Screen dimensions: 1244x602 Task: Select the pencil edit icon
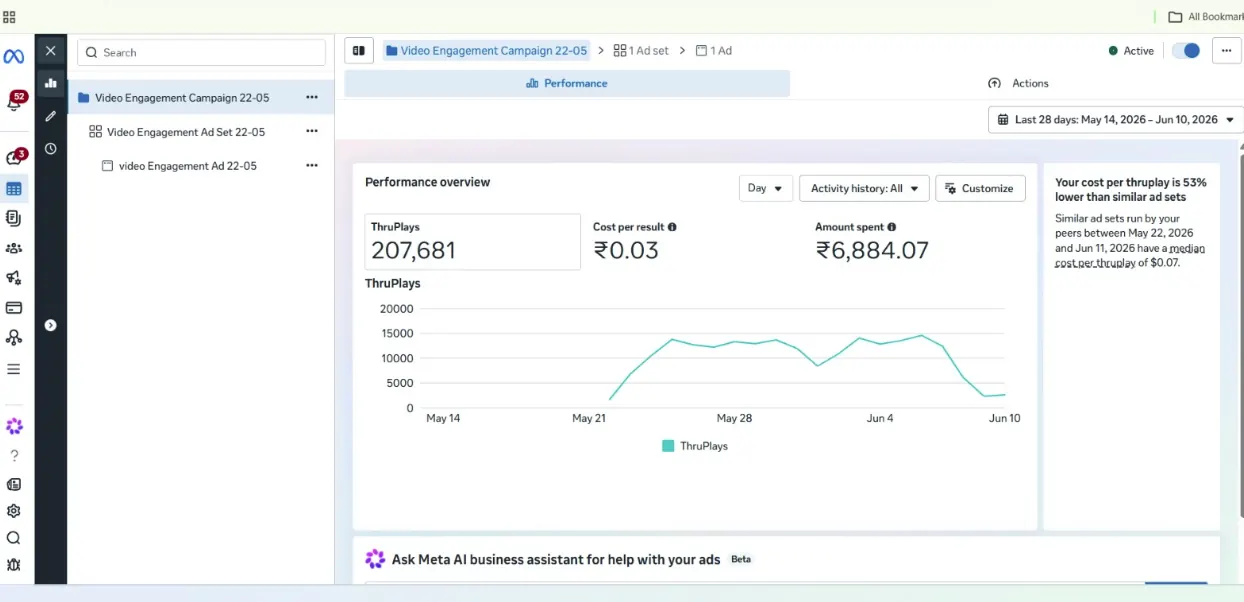pos(51,116)
